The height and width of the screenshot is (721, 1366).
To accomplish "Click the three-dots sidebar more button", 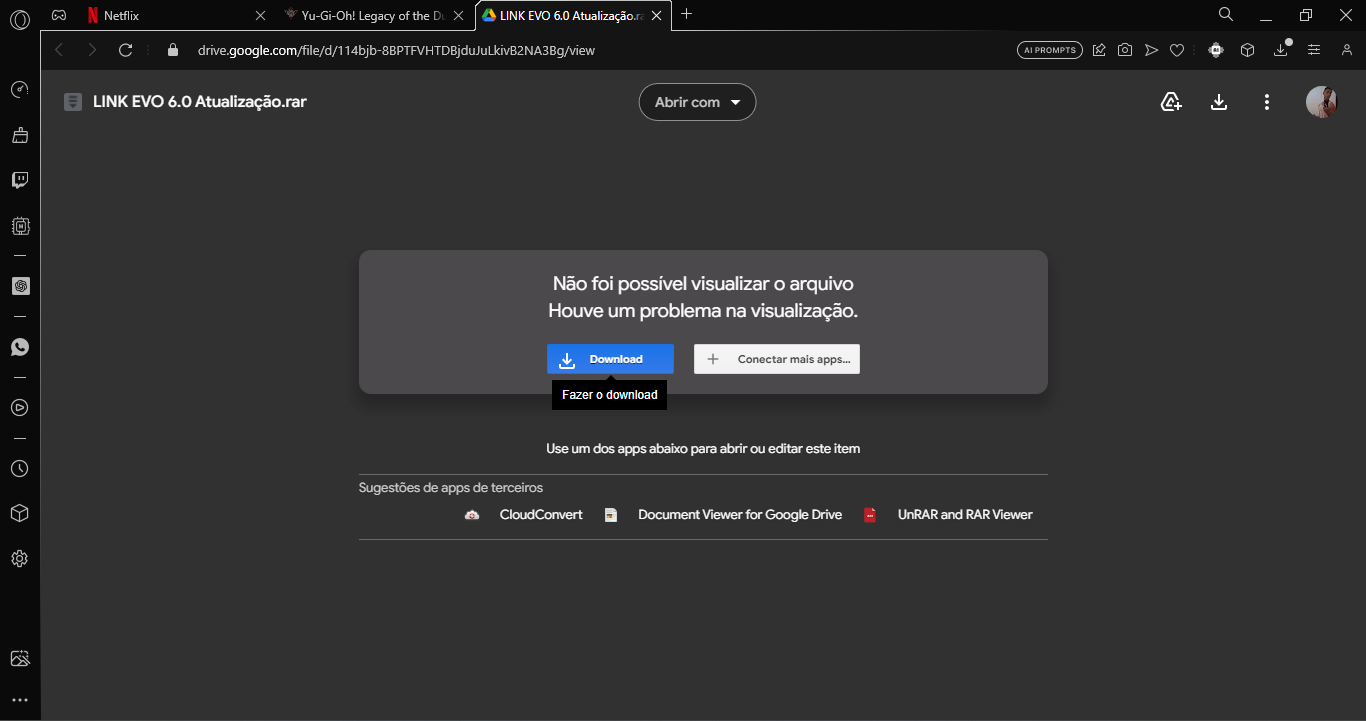I will (20, 700).
